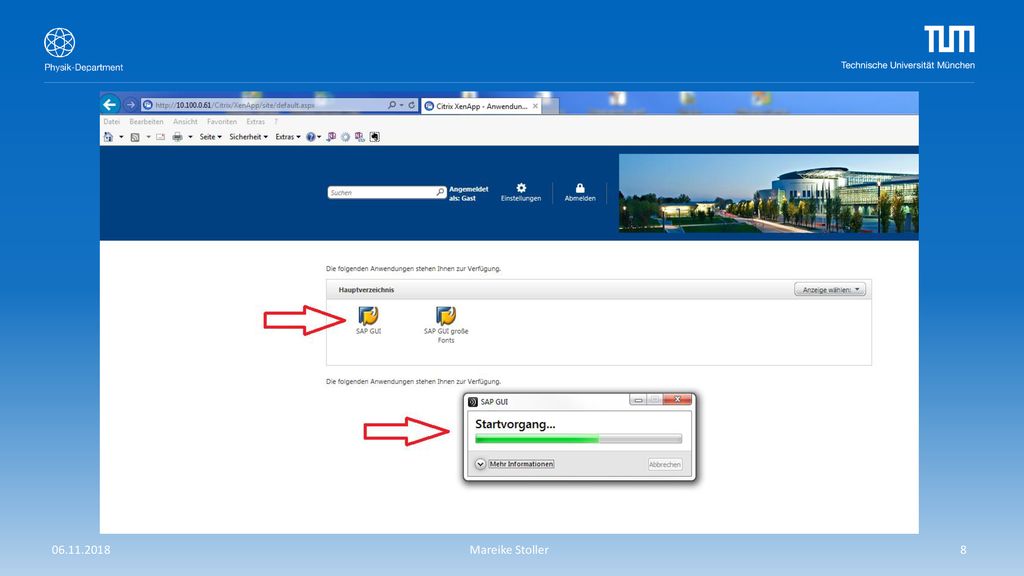Open the Favoriten menu
Screen dimensions: 1024x576
[x=222, y=122]
